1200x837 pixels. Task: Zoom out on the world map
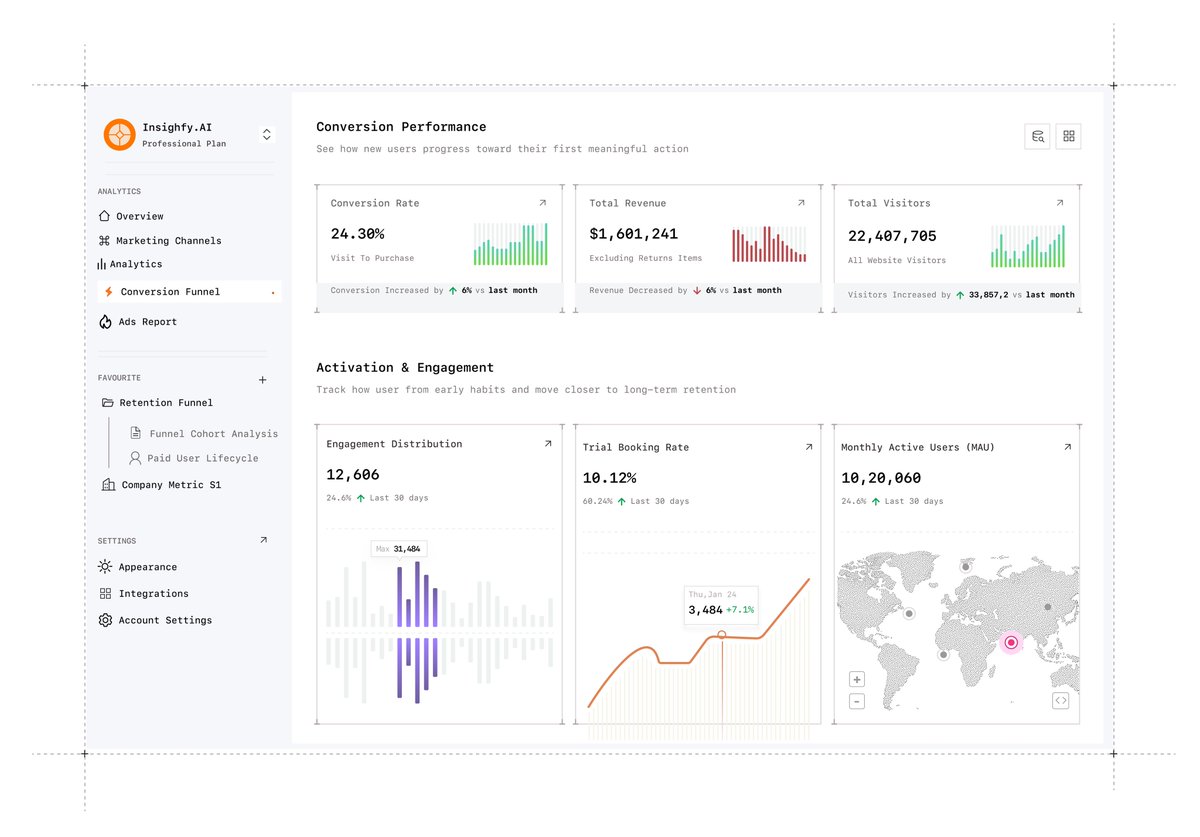[857, 702]
